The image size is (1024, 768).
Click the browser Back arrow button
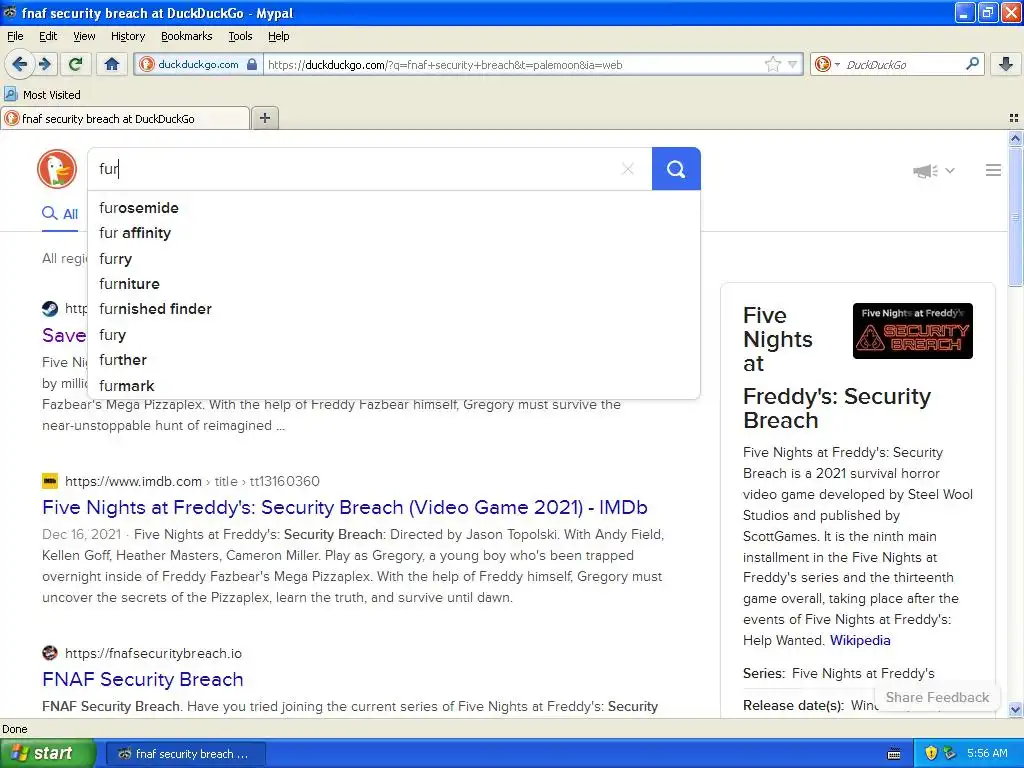(20, 64)
